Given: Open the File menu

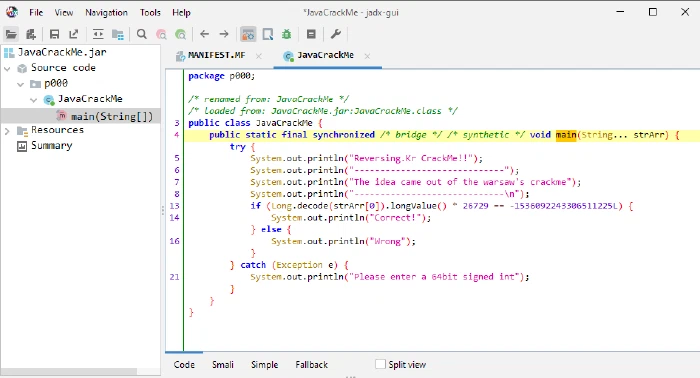Looking at the screenshot, I should [x=36, y=12].
